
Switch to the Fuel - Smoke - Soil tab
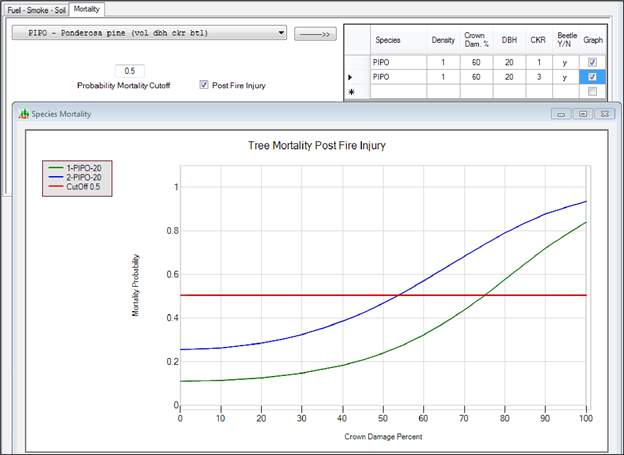36,7
